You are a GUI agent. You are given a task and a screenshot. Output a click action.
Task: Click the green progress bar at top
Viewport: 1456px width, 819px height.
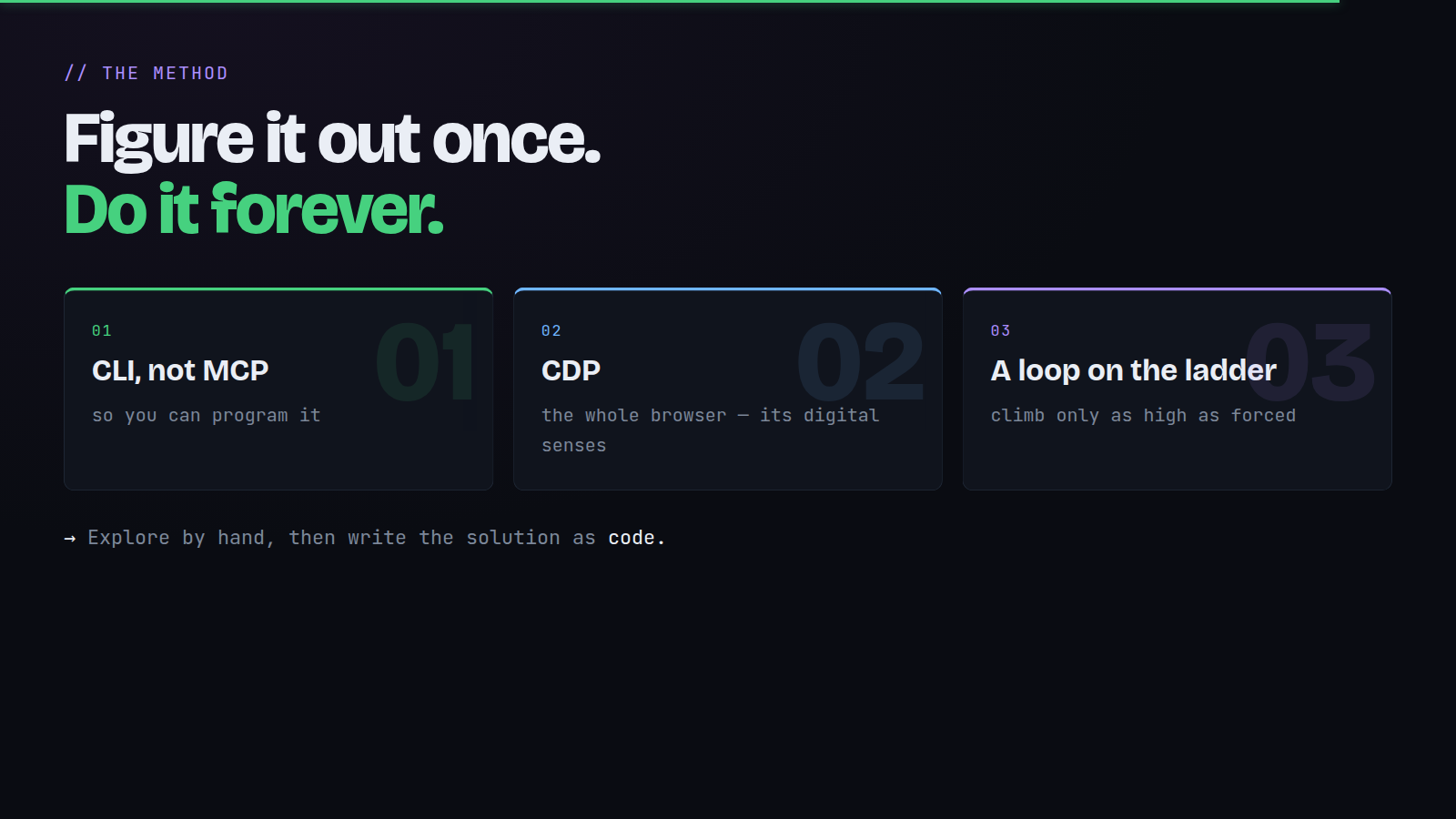point(670,1)
